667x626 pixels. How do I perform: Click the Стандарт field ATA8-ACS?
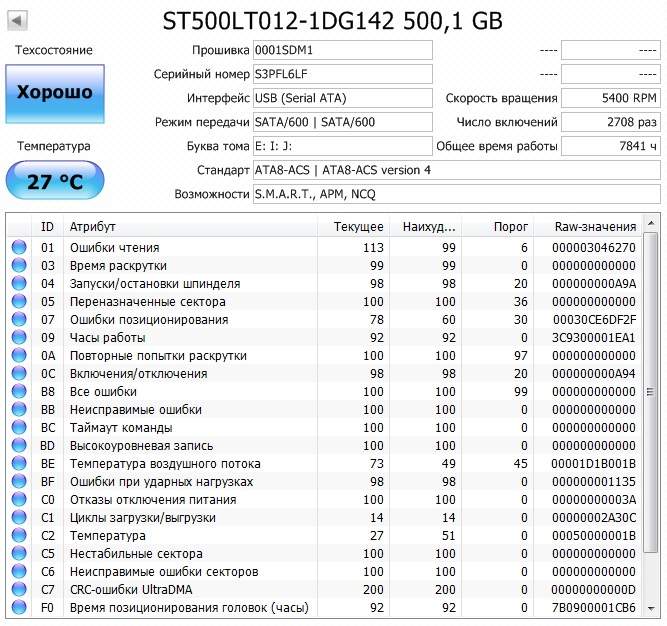click(x=457, y=170)
